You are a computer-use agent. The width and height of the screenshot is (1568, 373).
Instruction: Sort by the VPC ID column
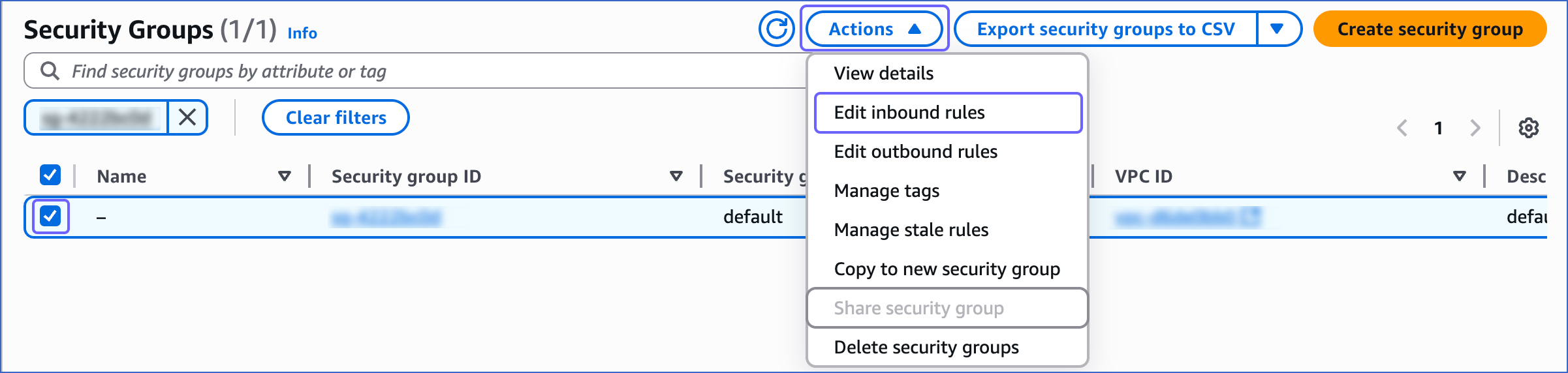click(1460, 176)
